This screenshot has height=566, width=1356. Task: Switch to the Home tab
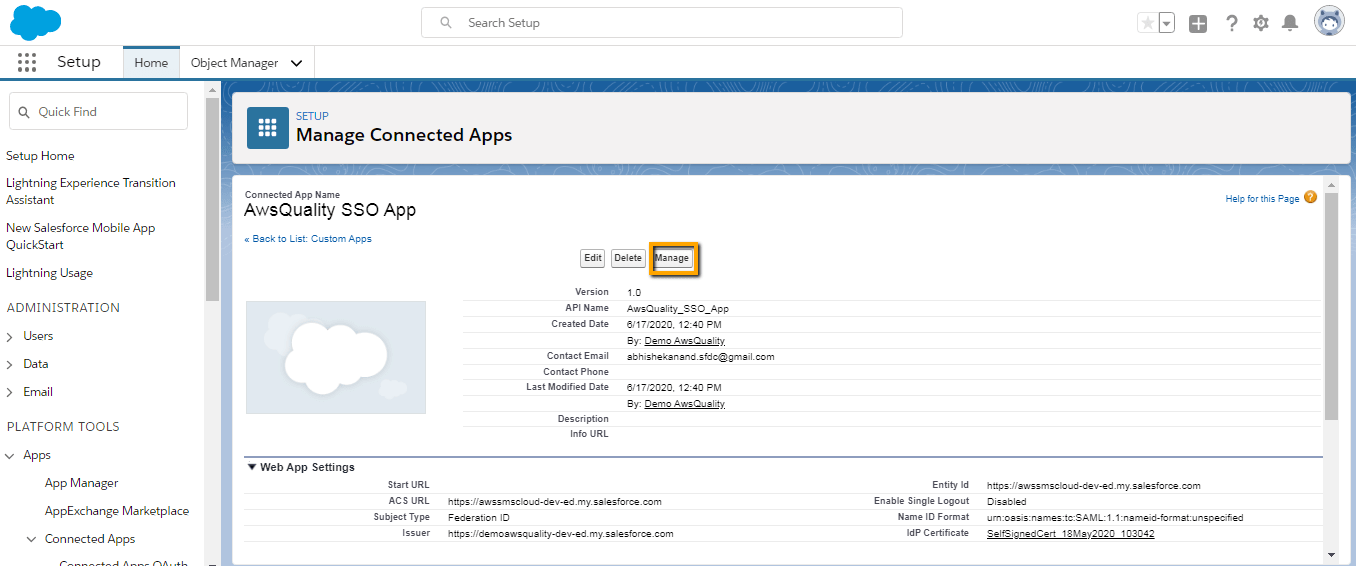(x=151, y=62)
